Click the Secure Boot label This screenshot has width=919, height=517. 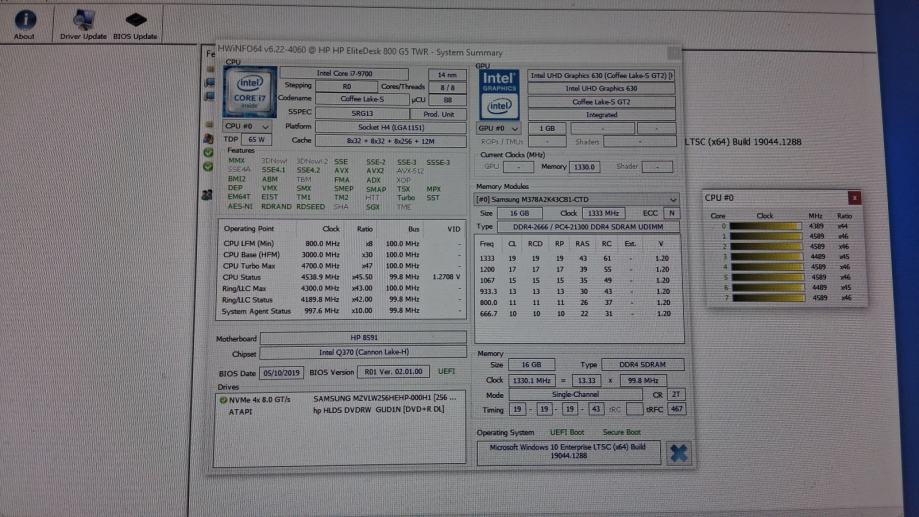point(621,433)
